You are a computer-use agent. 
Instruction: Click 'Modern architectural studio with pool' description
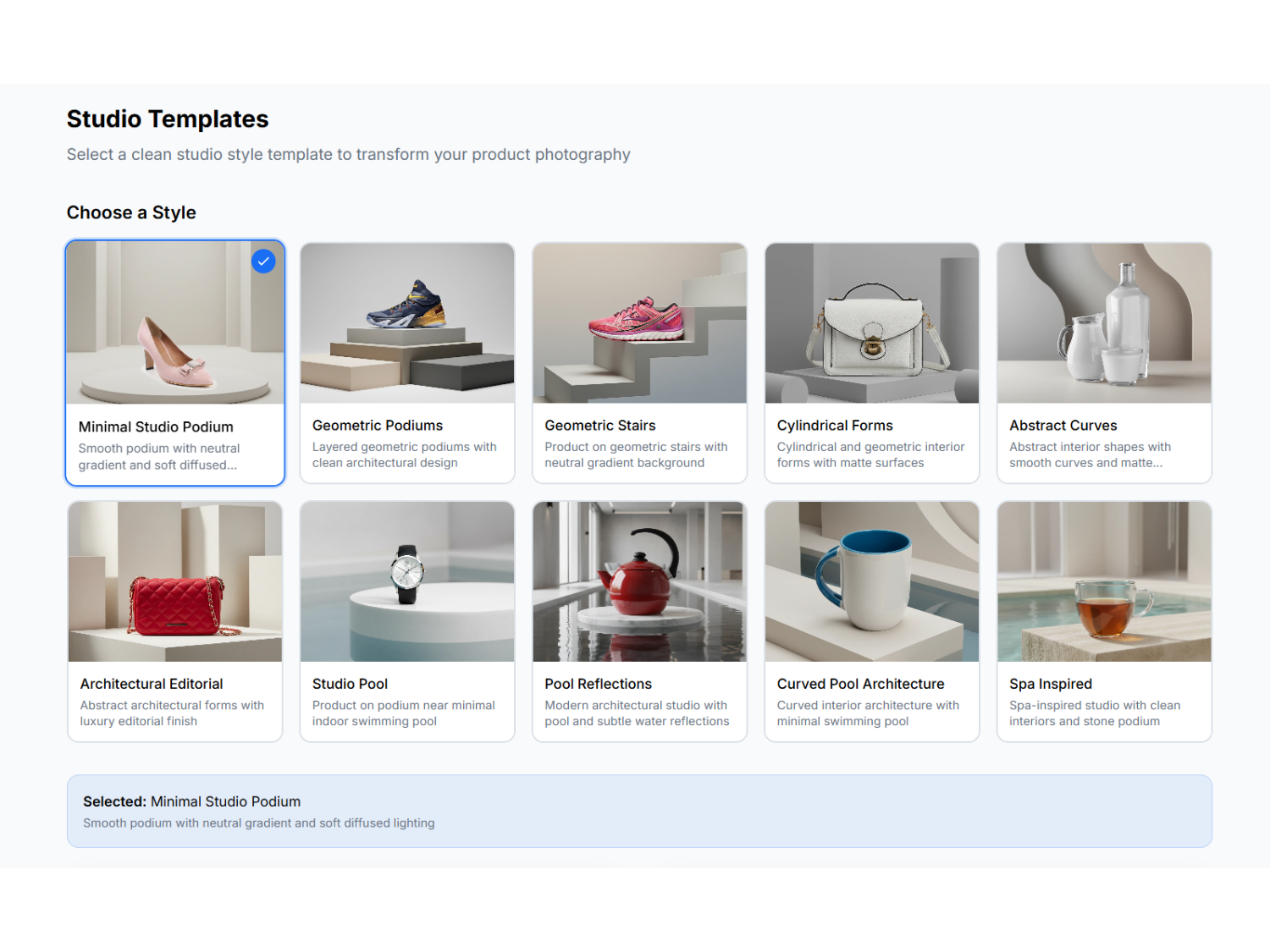tap(637, 713)
